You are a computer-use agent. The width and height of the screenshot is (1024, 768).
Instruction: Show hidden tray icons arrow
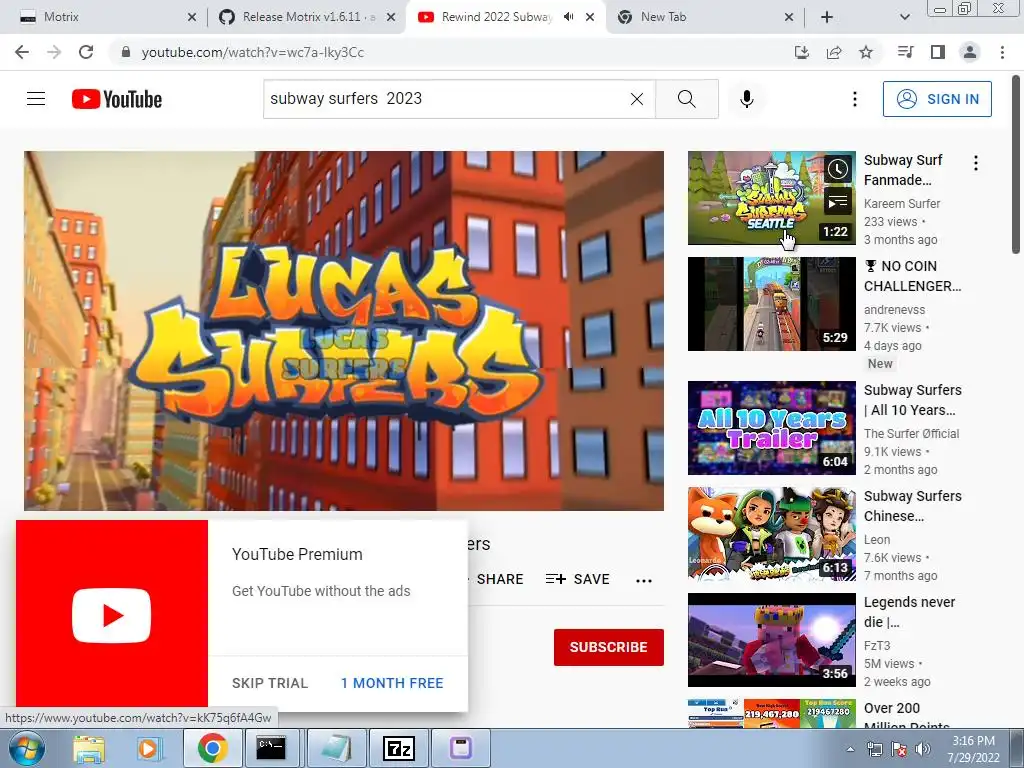point(850,749)
